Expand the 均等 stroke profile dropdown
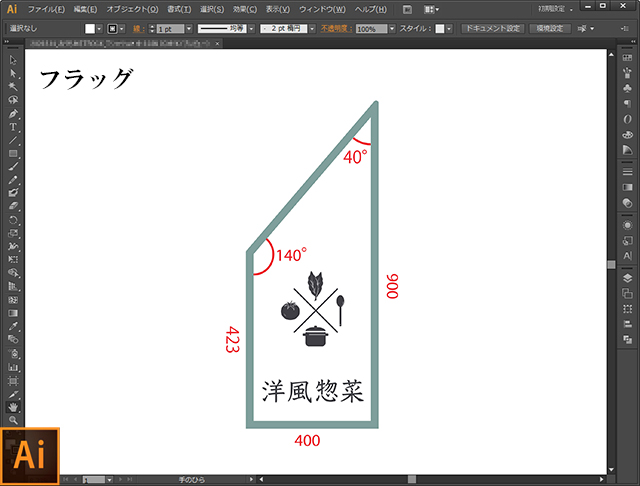The width and height of the screenshot is (640, 486). click(x=251, y=29)
